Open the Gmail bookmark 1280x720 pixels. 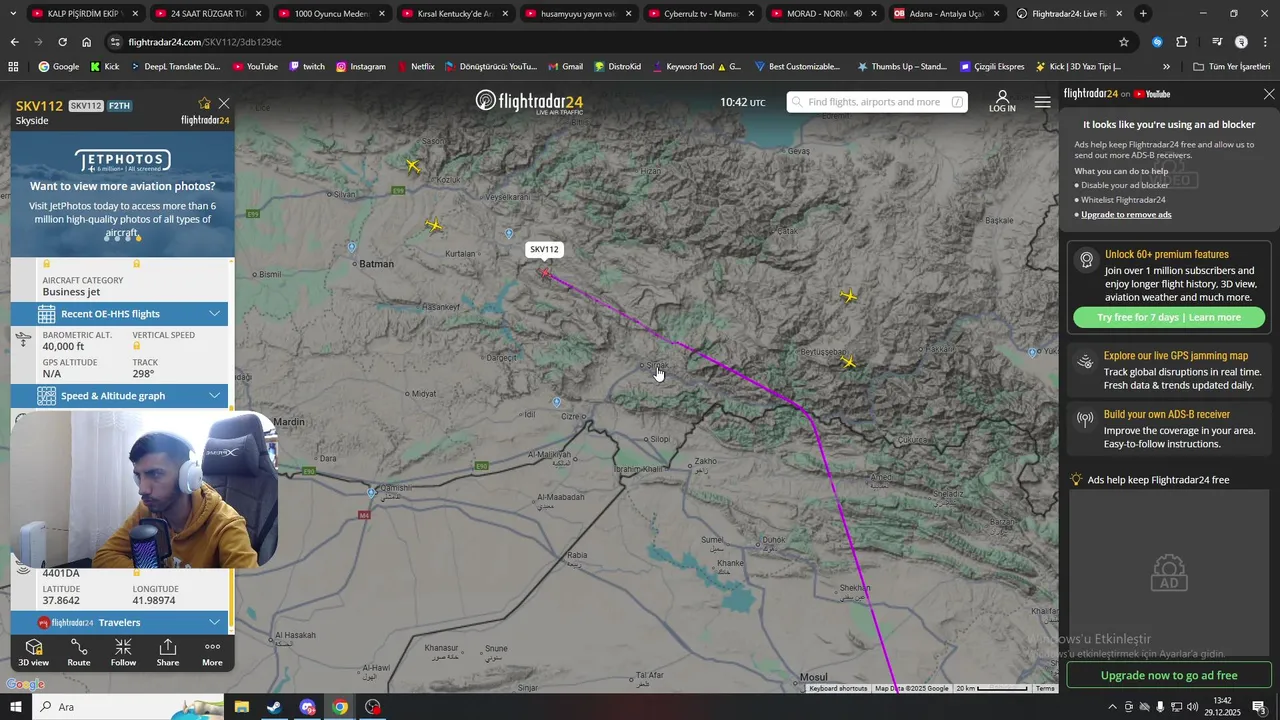[x=565, y=66]
